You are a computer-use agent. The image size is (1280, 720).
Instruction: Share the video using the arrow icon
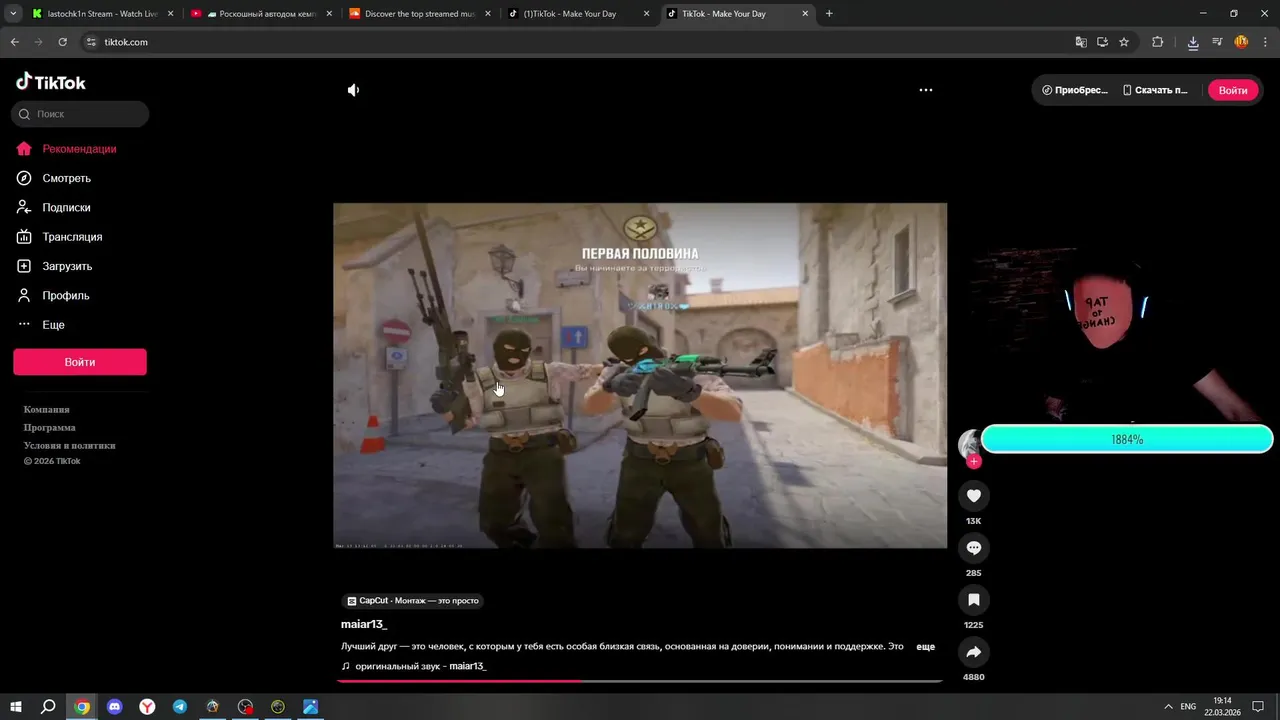[x=974, y=652]
